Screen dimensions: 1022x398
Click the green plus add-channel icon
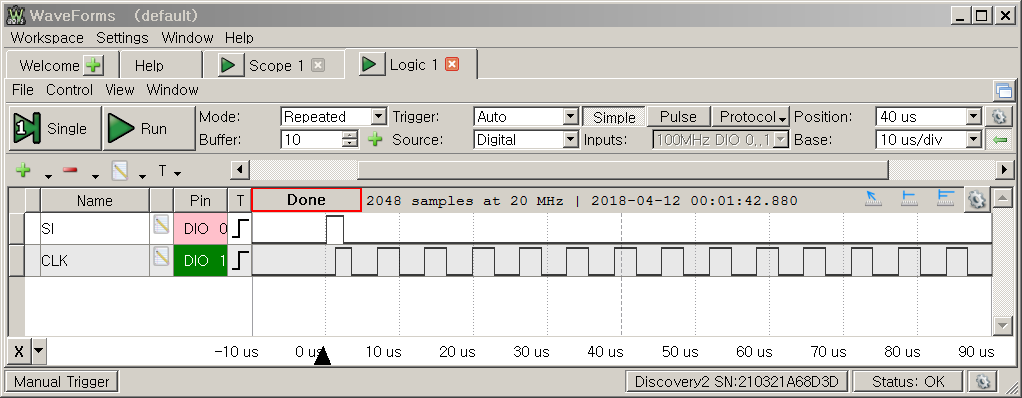(23, 171)
